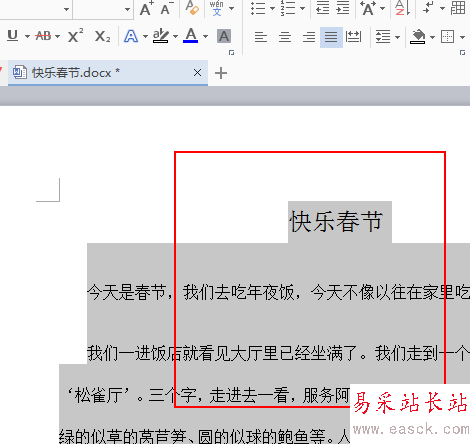Screen dimensions: 470x444
Task: Open the phonetic guide dropdown arrow
Action: pos(231,8)
